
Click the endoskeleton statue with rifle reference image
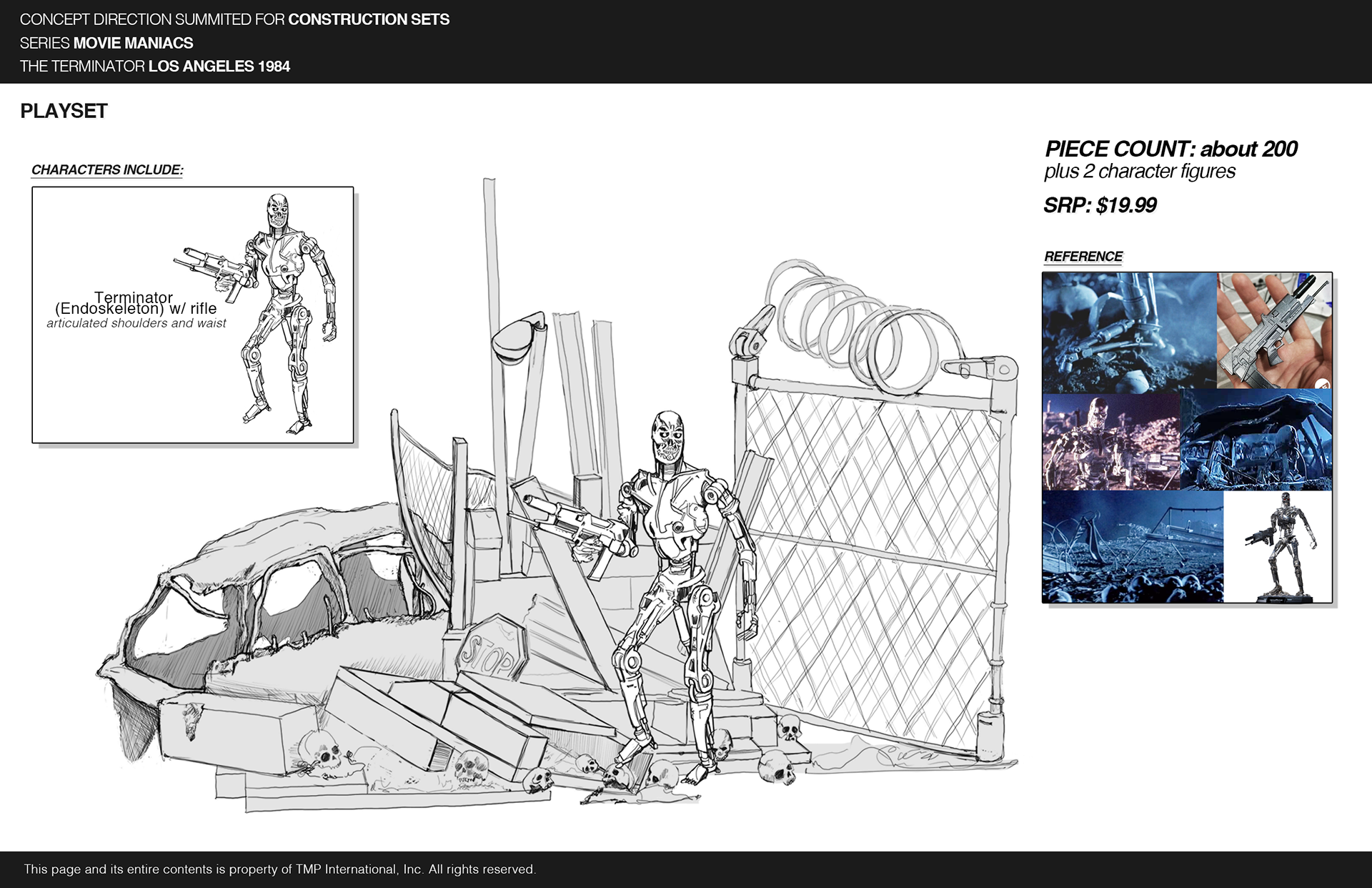1278,546
